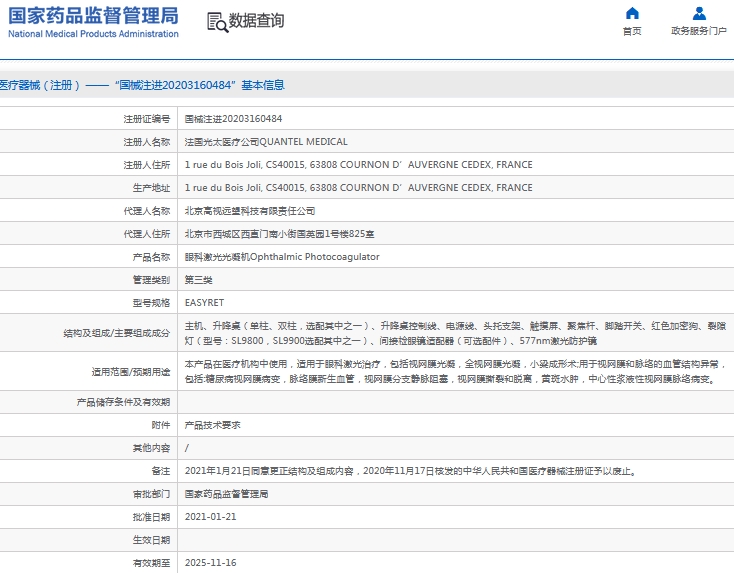Click the 代理人住所 row label
Screen dimensions: 734x573
(x=147, y=234)
